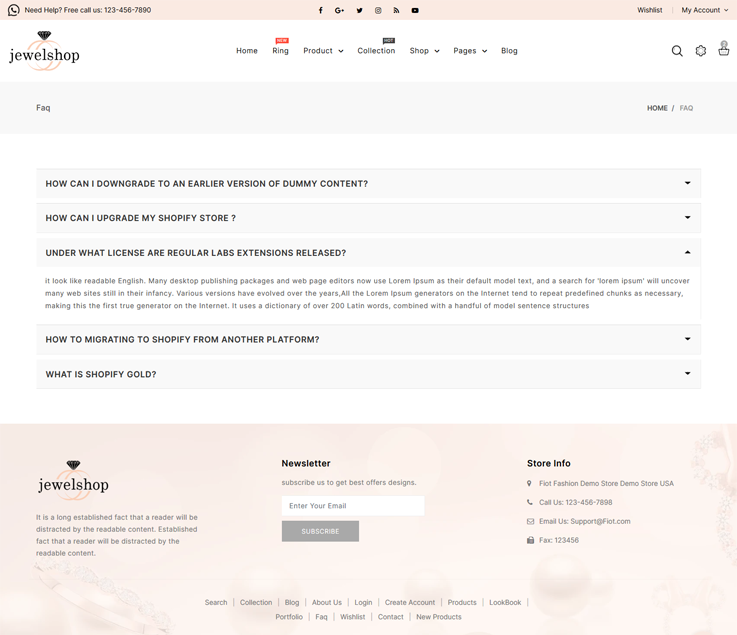Viewport: 737px width, 635px height.
Task: Open the My Account dropdown
Action: point(704,10)
